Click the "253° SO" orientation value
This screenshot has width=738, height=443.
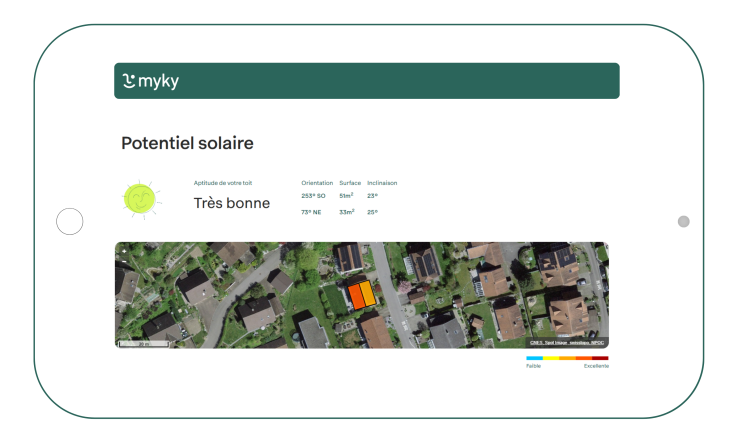tap(313, 195)
